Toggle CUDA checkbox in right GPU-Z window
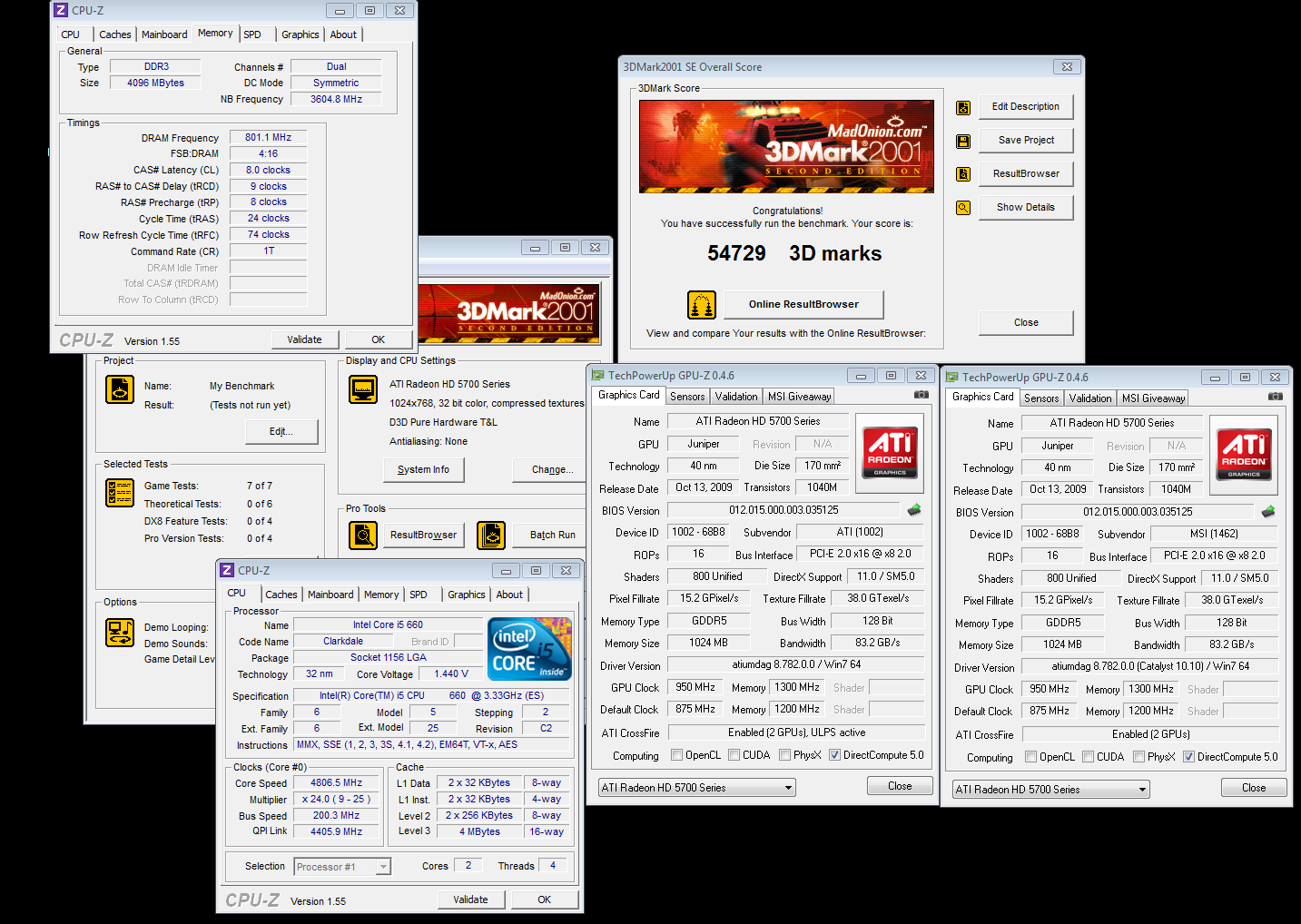Viewport: 1301px width, 924px height. click(1088, 757)
